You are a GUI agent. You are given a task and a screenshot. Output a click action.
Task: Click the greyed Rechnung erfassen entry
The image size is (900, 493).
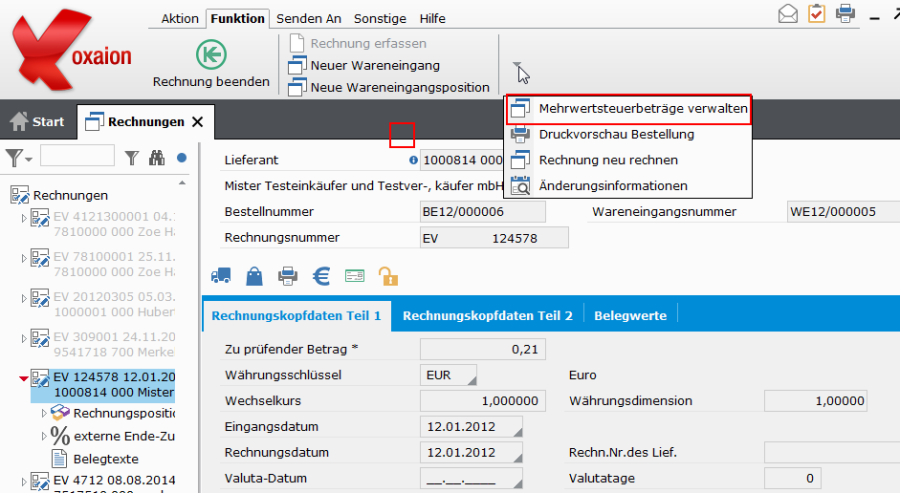pos(358,43)
